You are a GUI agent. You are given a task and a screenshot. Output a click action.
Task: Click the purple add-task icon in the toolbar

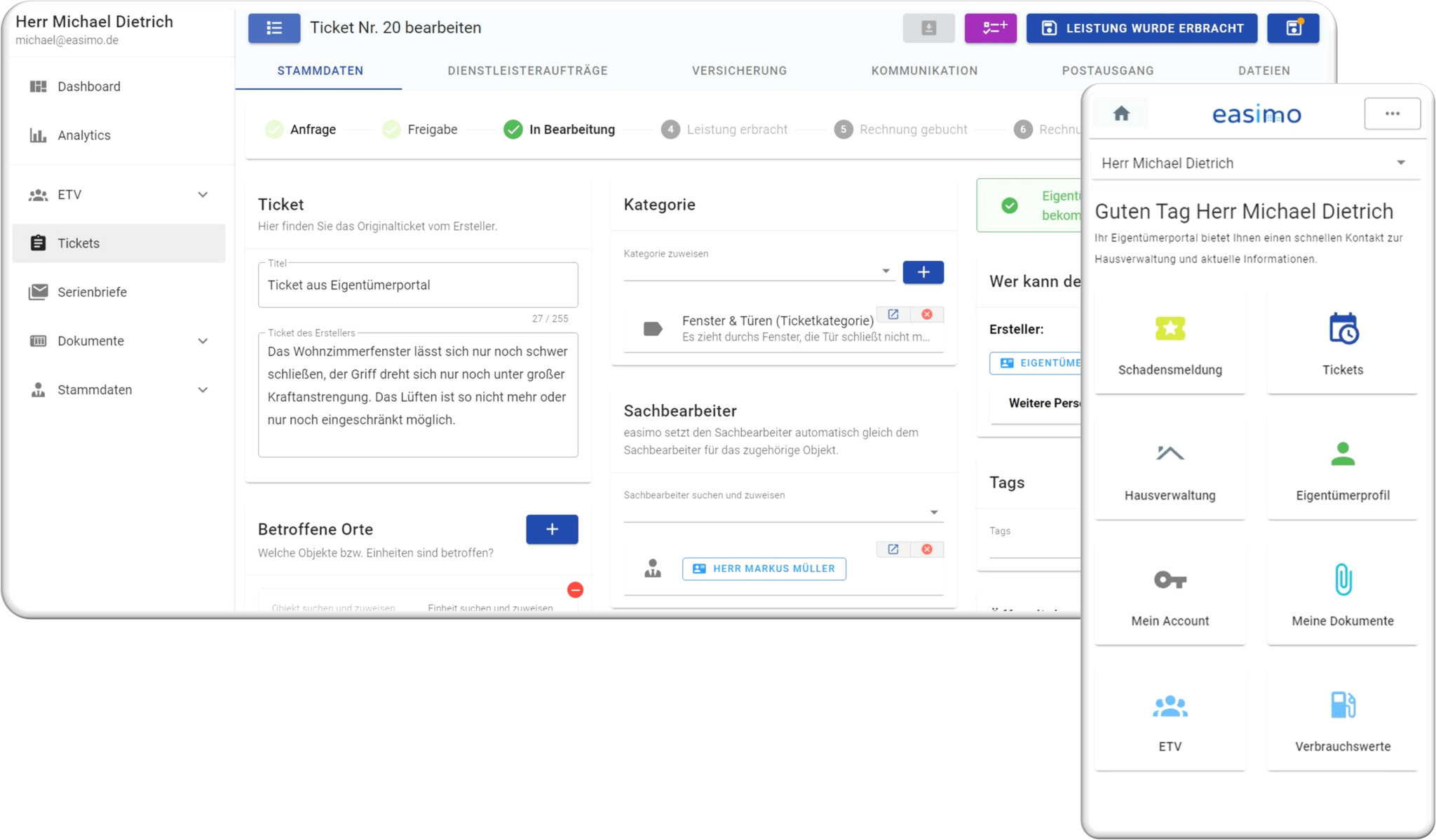click(x=991, y=28)
